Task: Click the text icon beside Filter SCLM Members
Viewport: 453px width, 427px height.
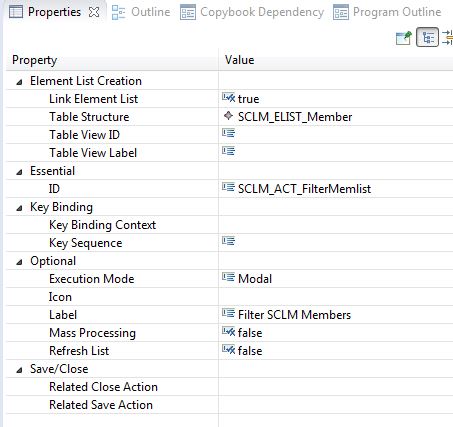Action: pyautogui.click(x=229, y=313)
